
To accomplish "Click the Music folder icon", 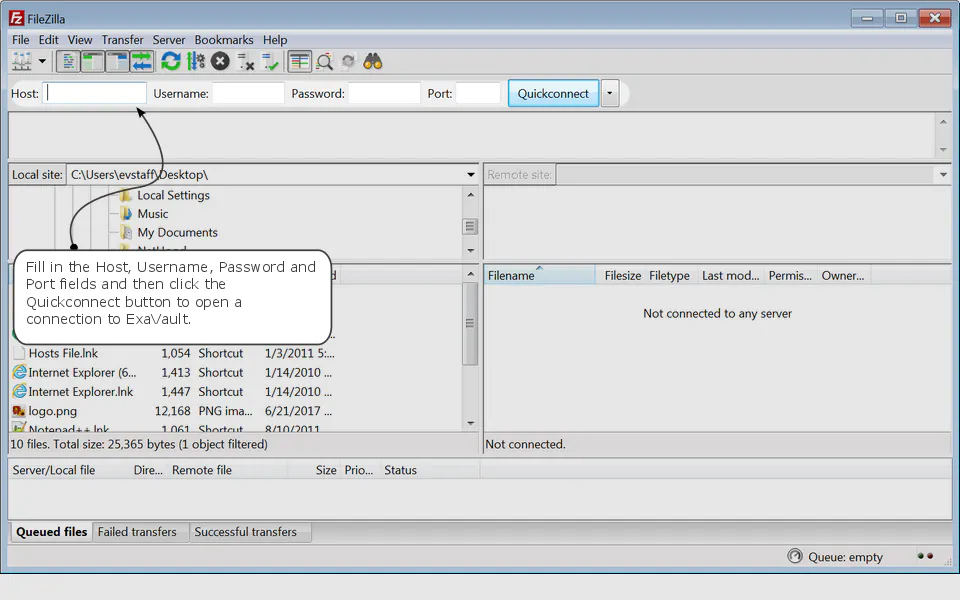I will tap(126, 214).
